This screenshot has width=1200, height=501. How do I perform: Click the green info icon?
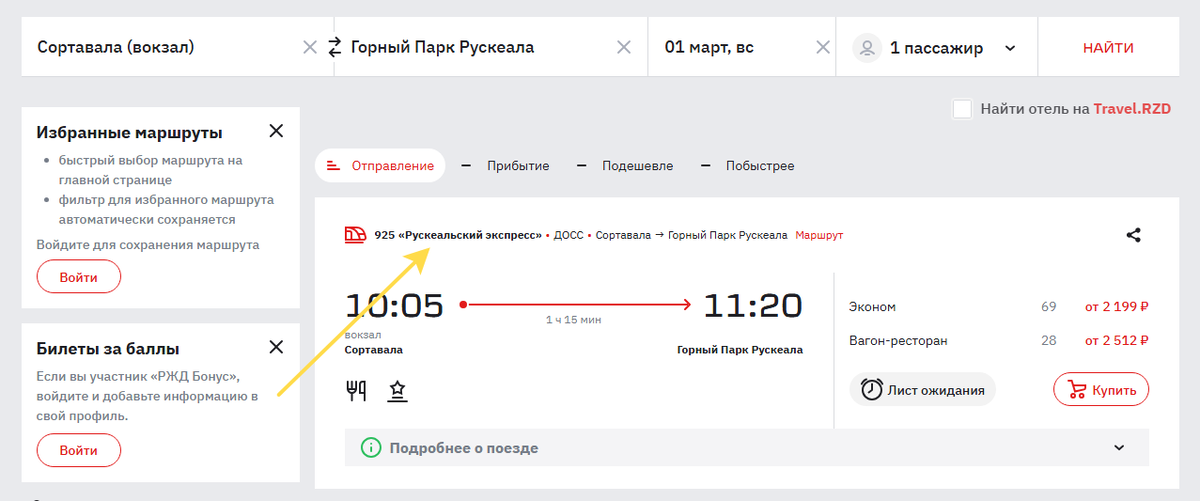pyautogui.click(x=372, y=448)
